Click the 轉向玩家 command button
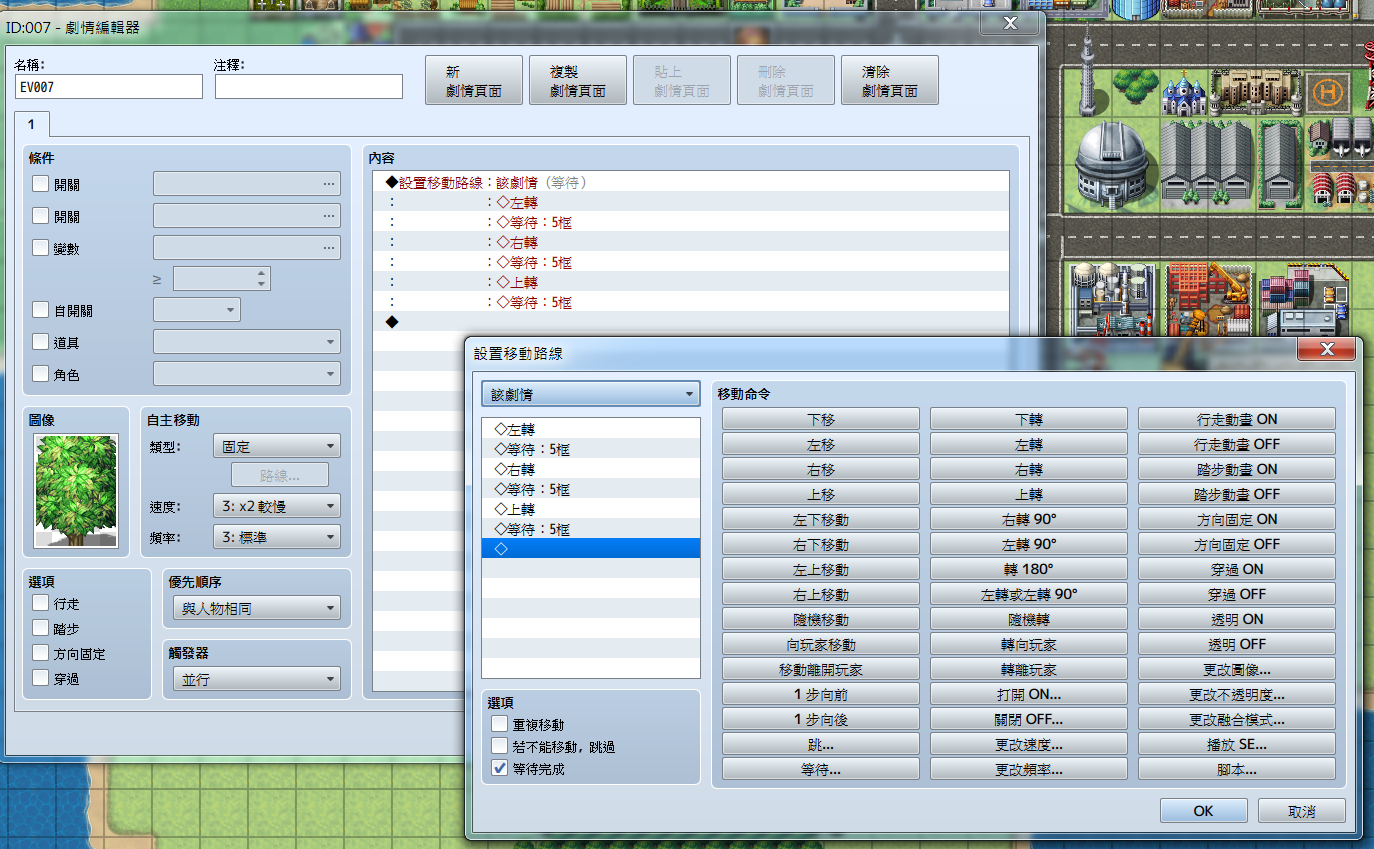The image size is (1374, 849). click(x=1029, y=644)
